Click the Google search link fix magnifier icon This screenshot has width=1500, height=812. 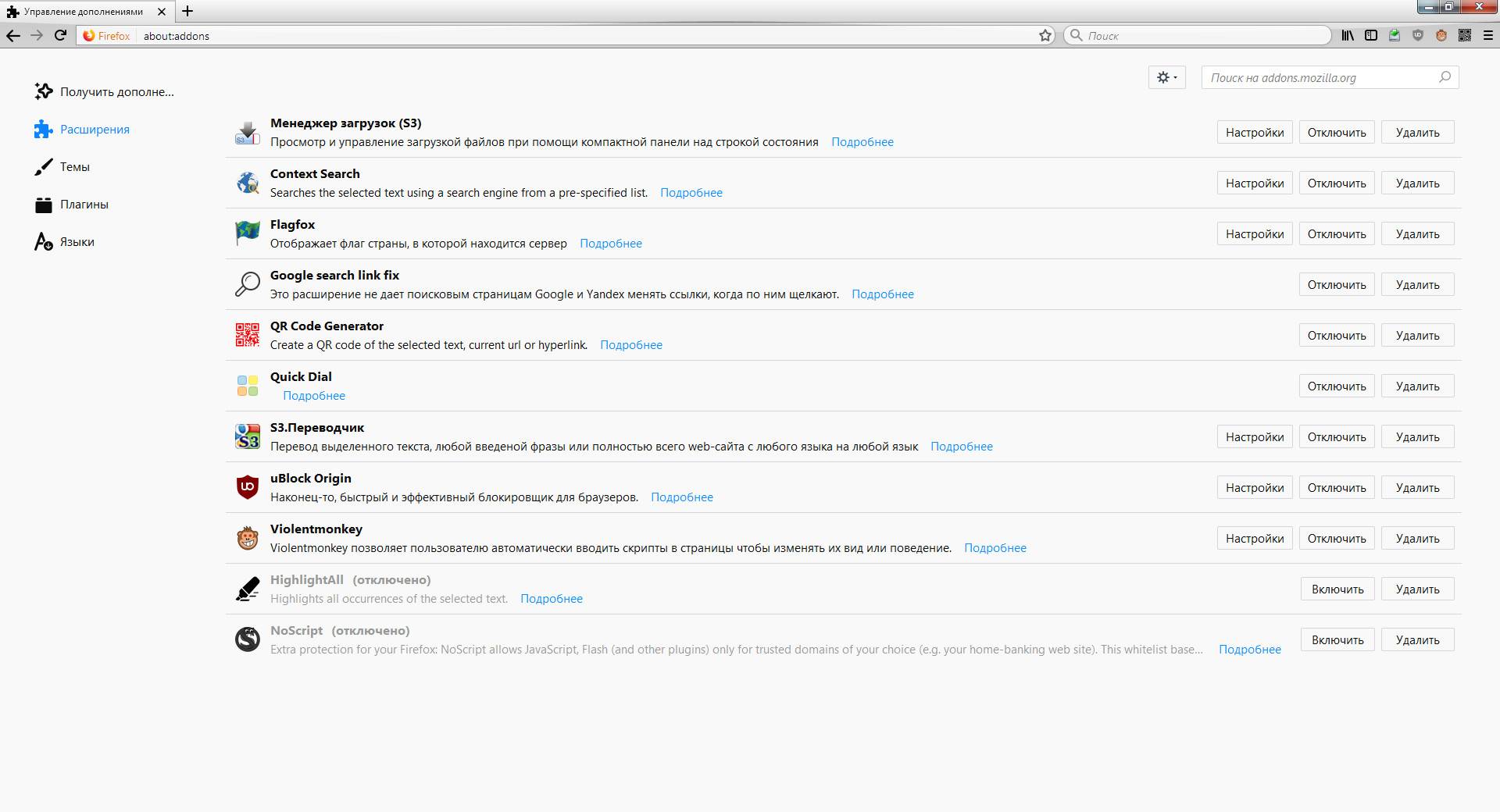coord(248,284)
